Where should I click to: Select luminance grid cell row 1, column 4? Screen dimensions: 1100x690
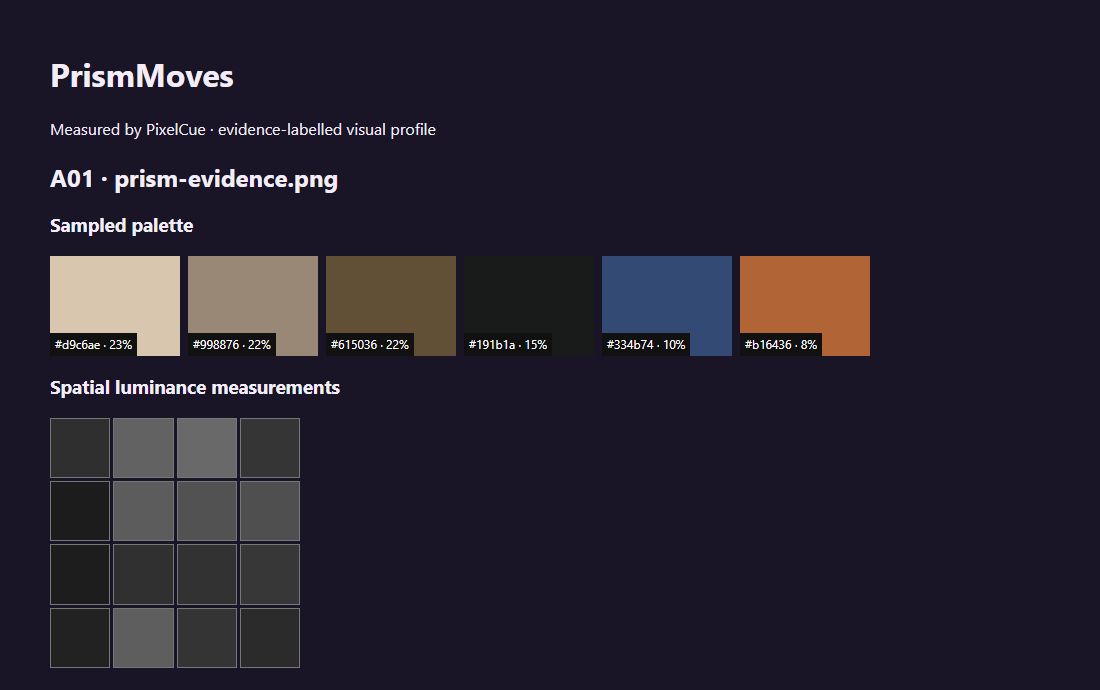(x=270, y=448)
